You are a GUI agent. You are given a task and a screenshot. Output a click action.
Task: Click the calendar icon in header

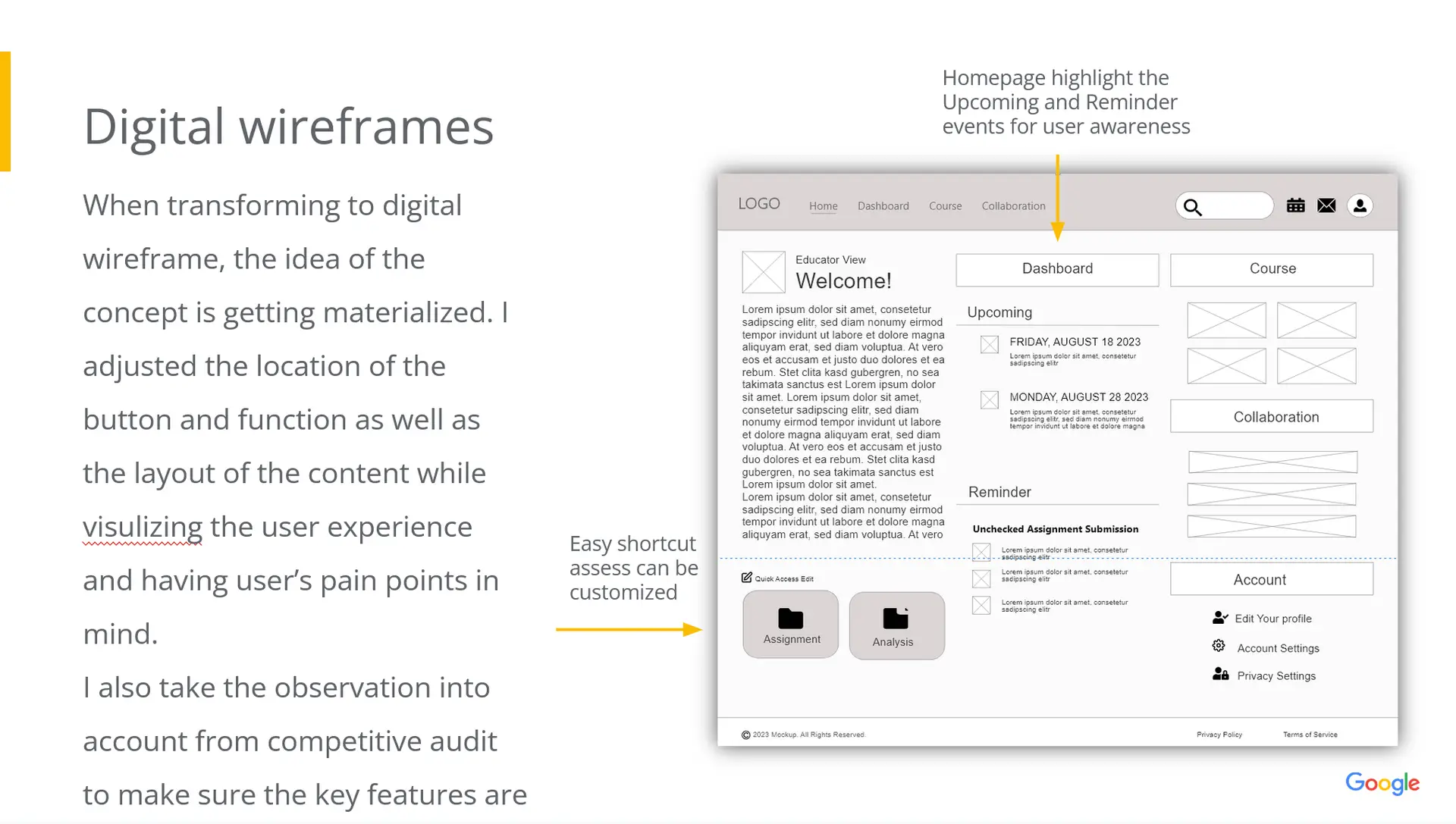(1295, 205)
